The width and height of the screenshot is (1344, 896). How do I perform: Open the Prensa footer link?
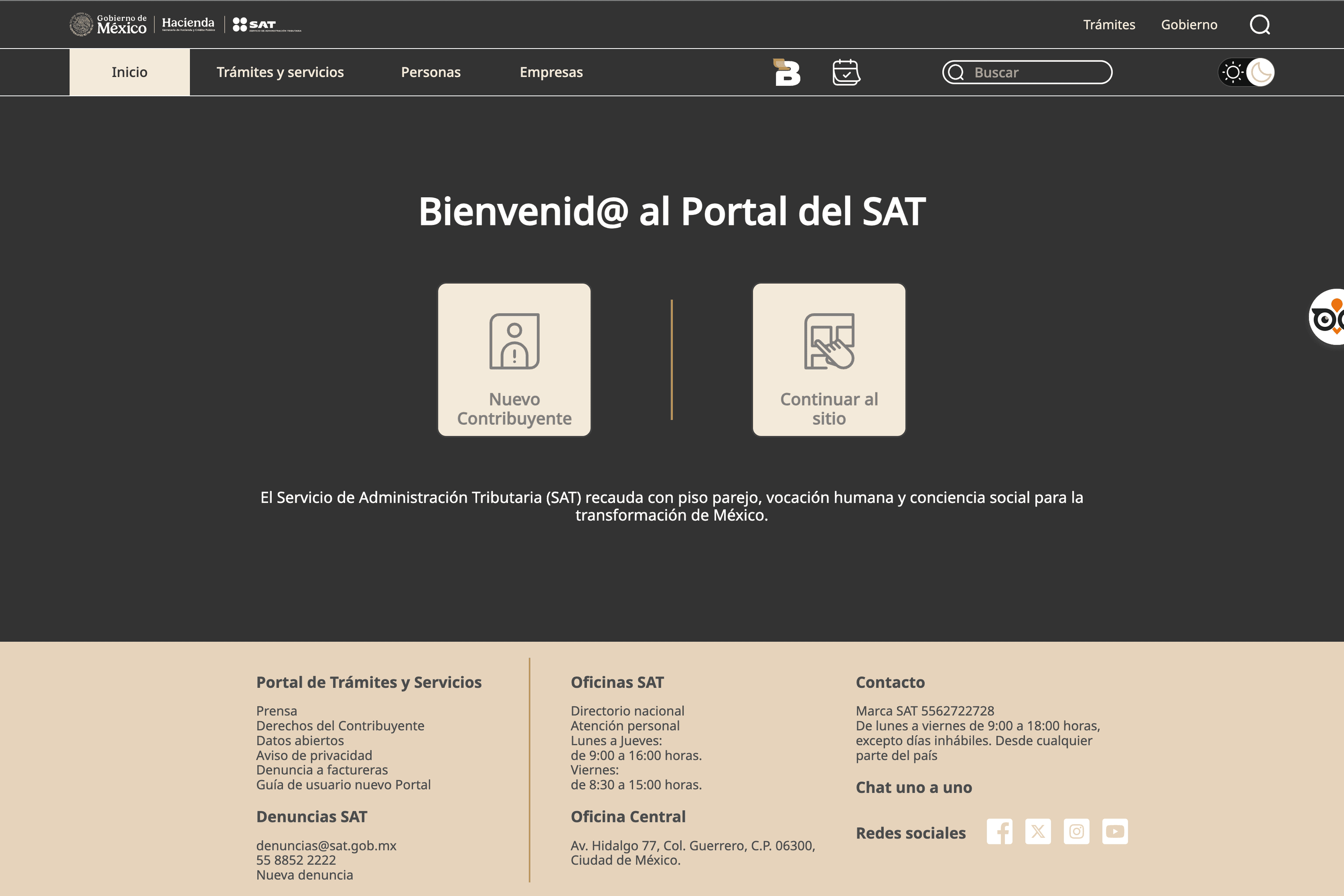pos(276,711)
